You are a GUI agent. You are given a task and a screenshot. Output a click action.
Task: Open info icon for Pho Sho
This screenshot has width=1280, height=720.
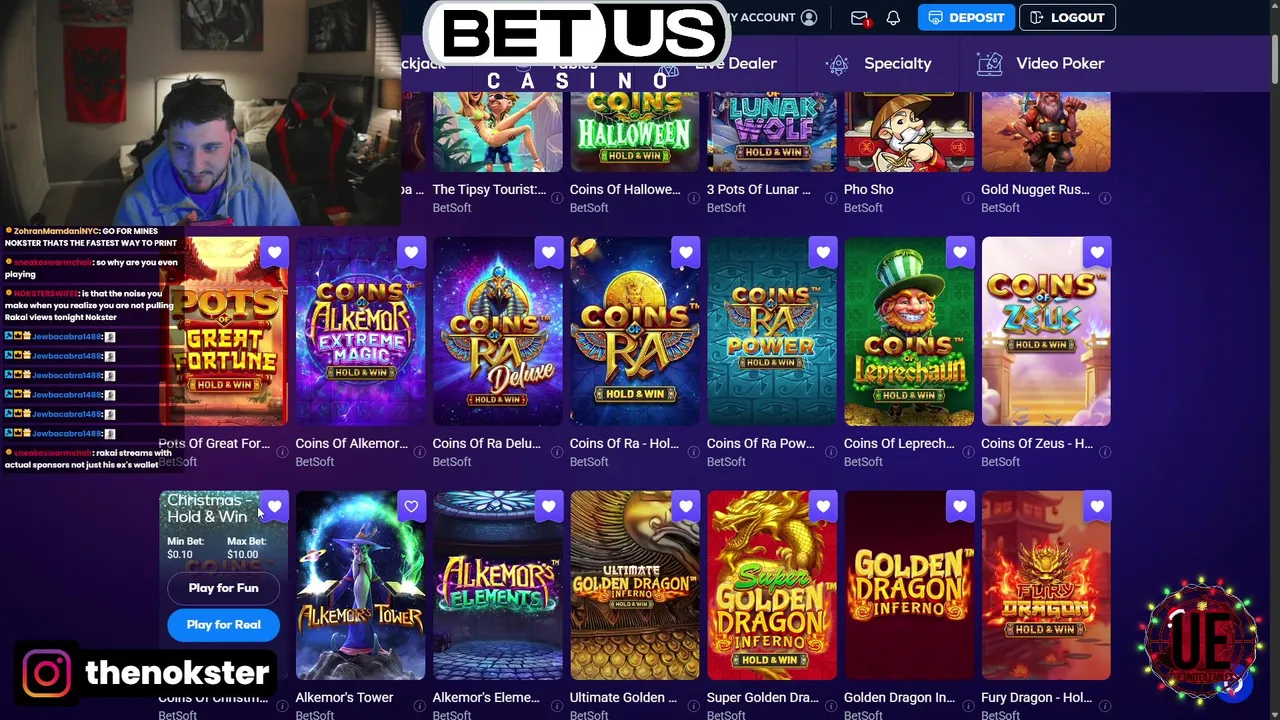(968, 198)
